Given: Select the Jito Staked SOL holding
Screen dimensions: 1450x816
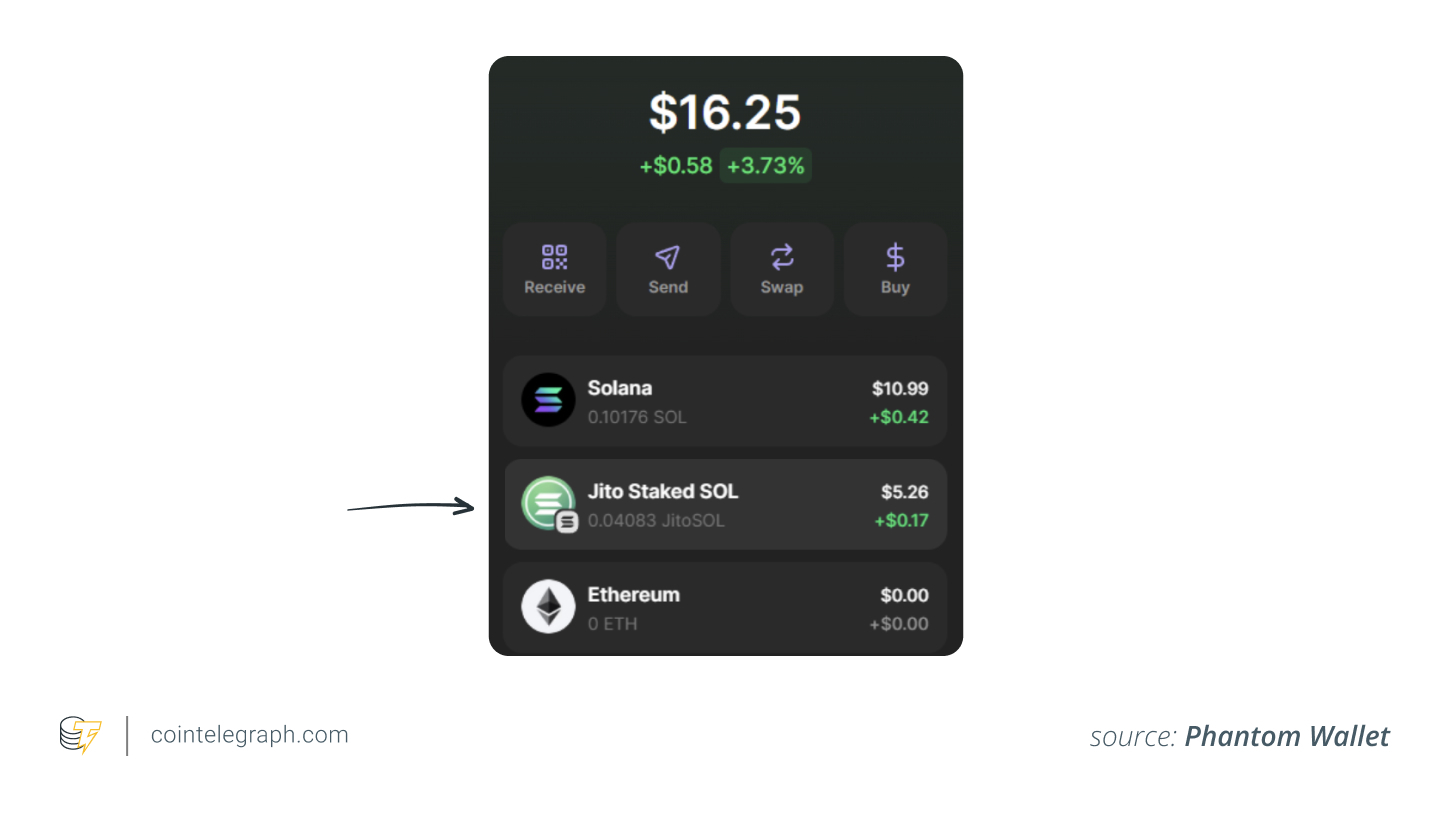Looking at the screenshot, I should [725, 504].
